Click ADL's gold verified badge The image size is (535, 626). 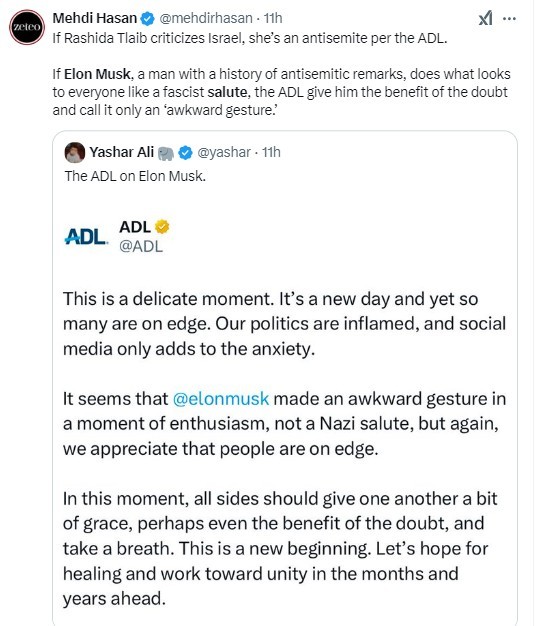tap(162, 227)
